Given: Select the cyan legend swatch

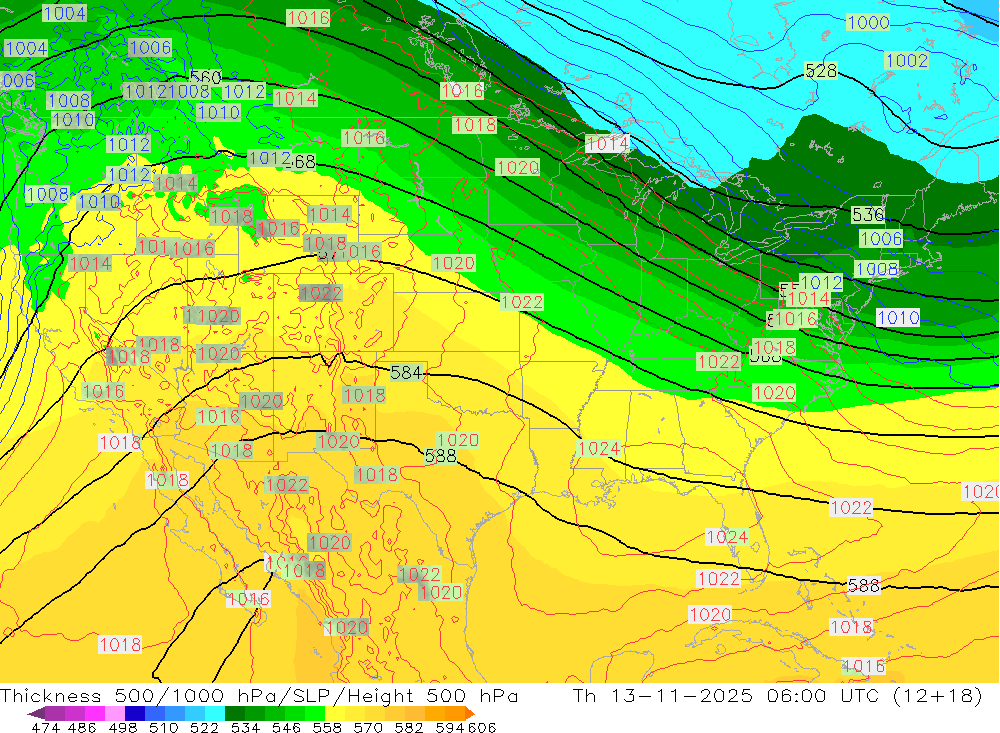Looking at the screenshot, I should pos(215,713).
